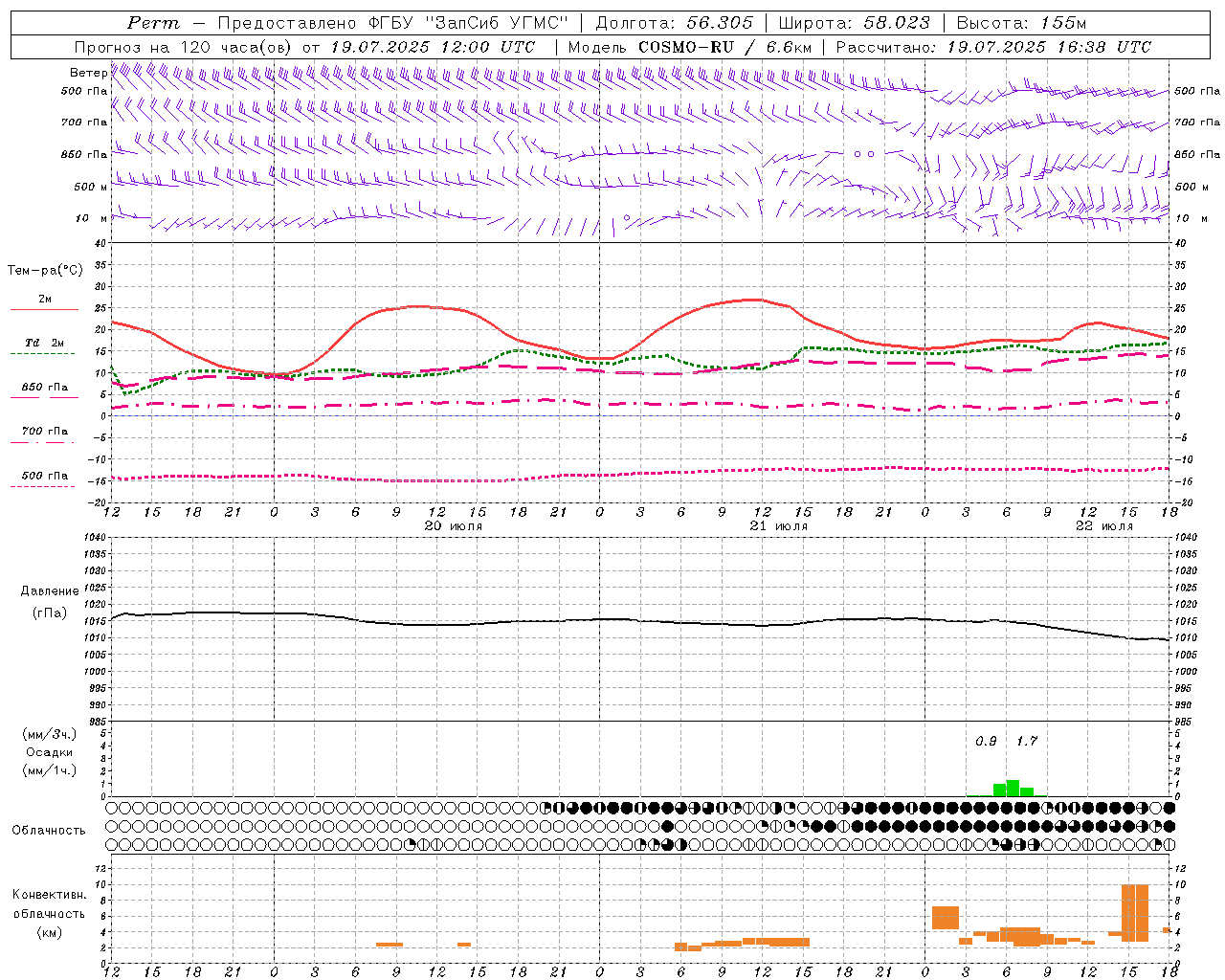The width and height of the screenshot is (1225, 980).
Task: Click the '1.7' precipitation total value
Action: [x=1026, y=742]
